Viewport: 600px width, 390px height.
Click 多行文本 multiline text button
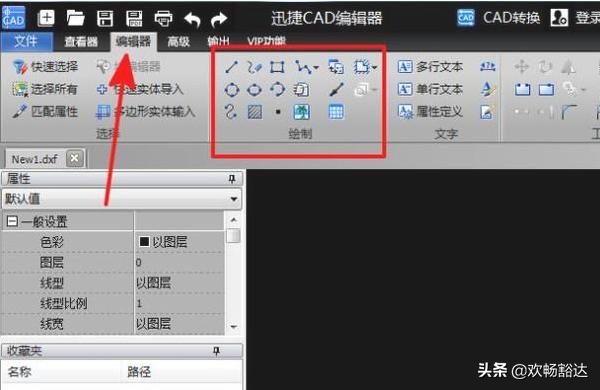pyautogui.click(x=430, y=67)
